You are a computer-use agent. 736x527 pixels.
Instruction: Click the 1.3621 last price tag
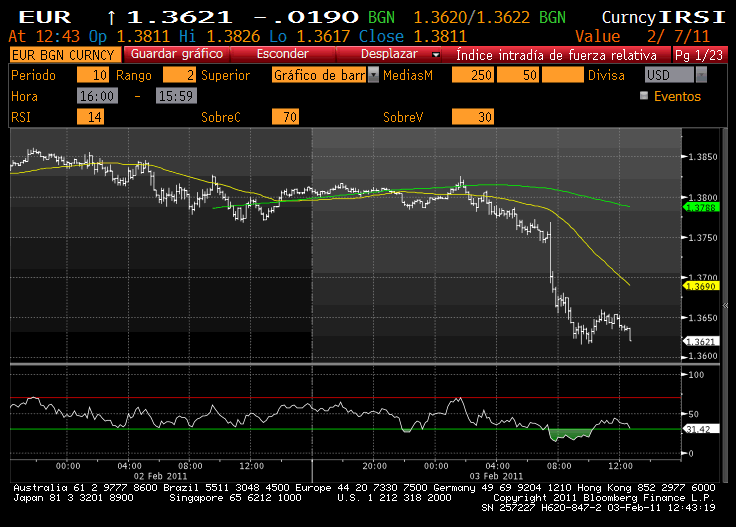(x=697, y=341)
